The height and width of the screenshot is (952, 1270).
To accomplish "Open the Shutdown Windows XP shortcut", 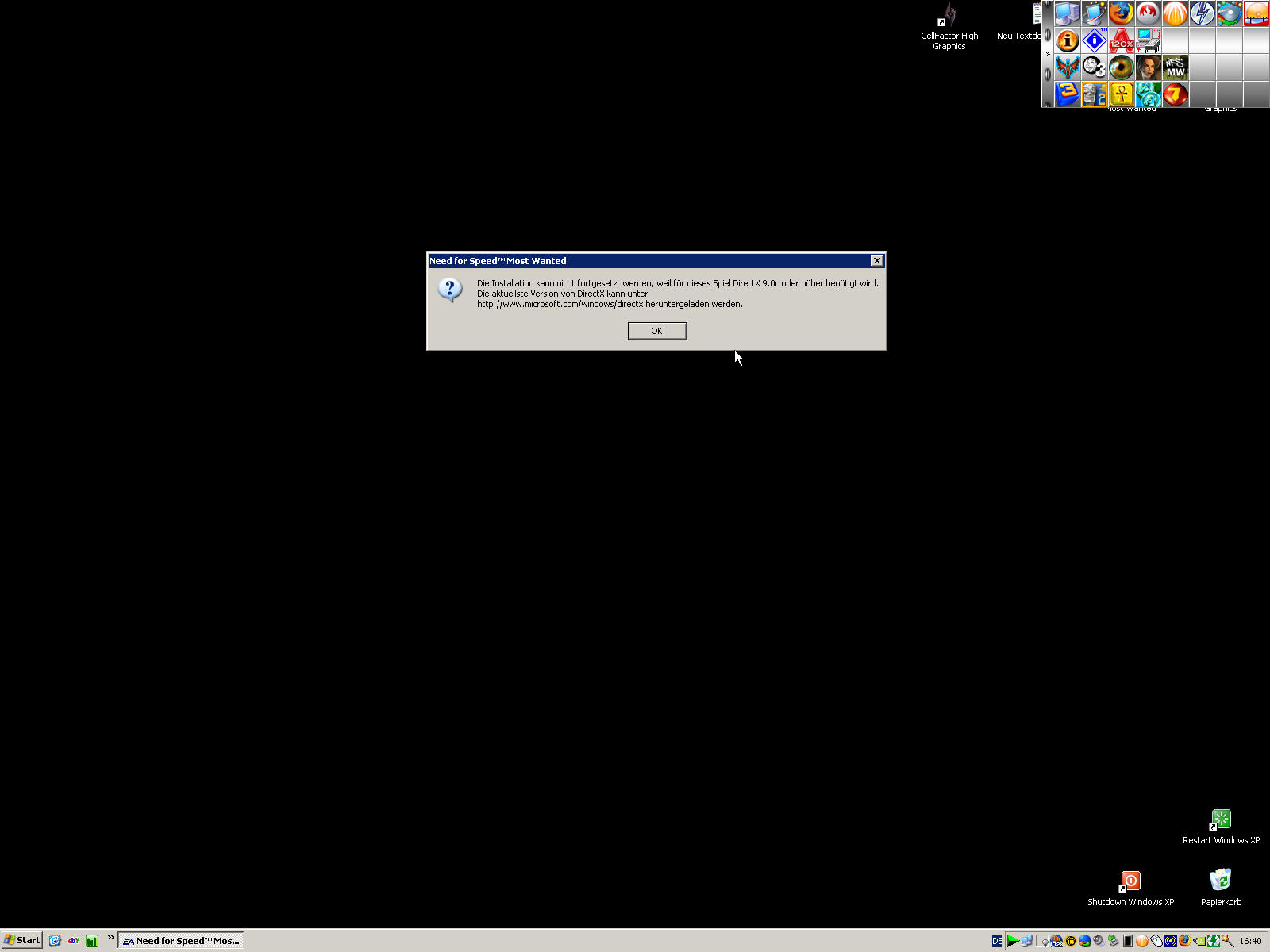I will (x=1130, y=889).
